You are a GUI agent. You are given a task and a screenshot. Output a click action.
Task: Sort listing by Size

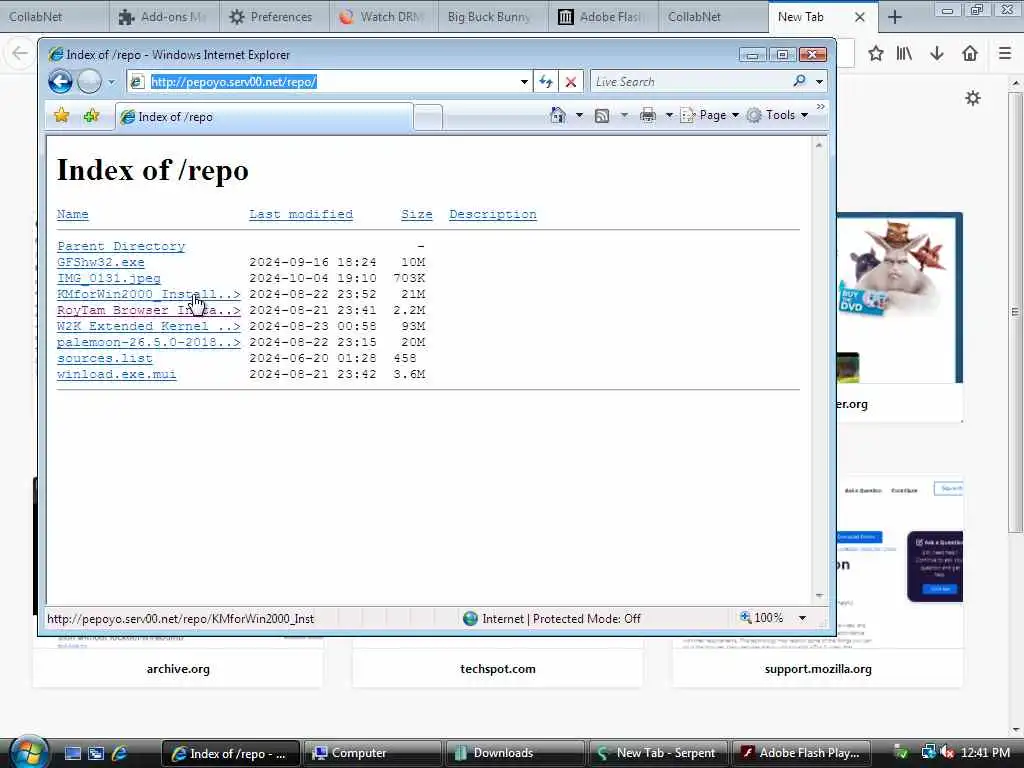[x=417, y=214]
